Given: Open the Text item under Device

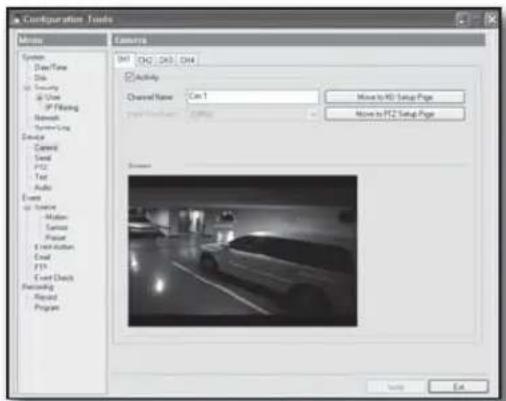Looking at the screenshot, I should [x=41, y=177].
